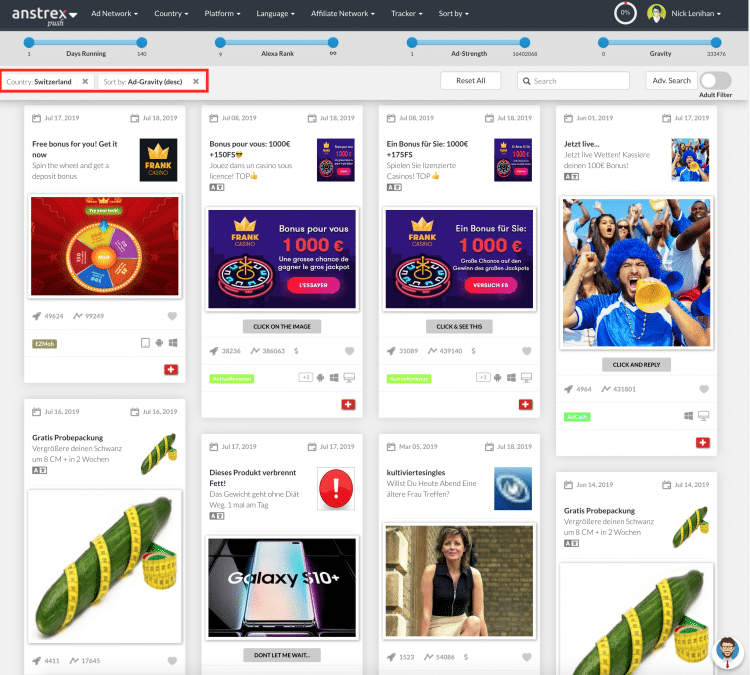Open the Tracker dropdown
The height and width of the screenshot is (675, 750).
coord(407,13)
